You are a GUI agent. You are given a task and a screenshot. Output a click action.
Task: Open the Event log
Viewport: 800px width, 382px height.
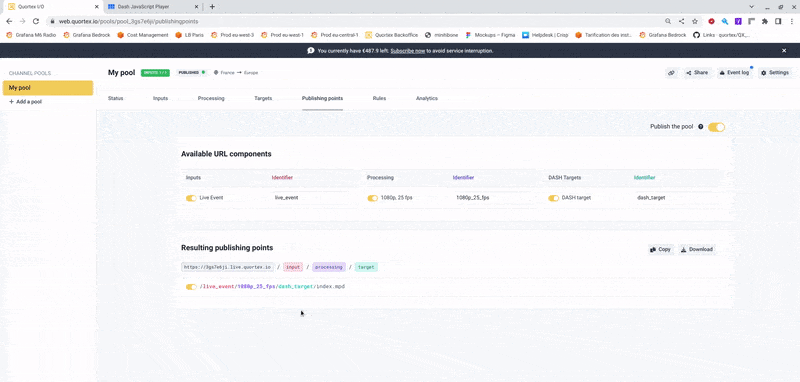(x=734, y=73)
